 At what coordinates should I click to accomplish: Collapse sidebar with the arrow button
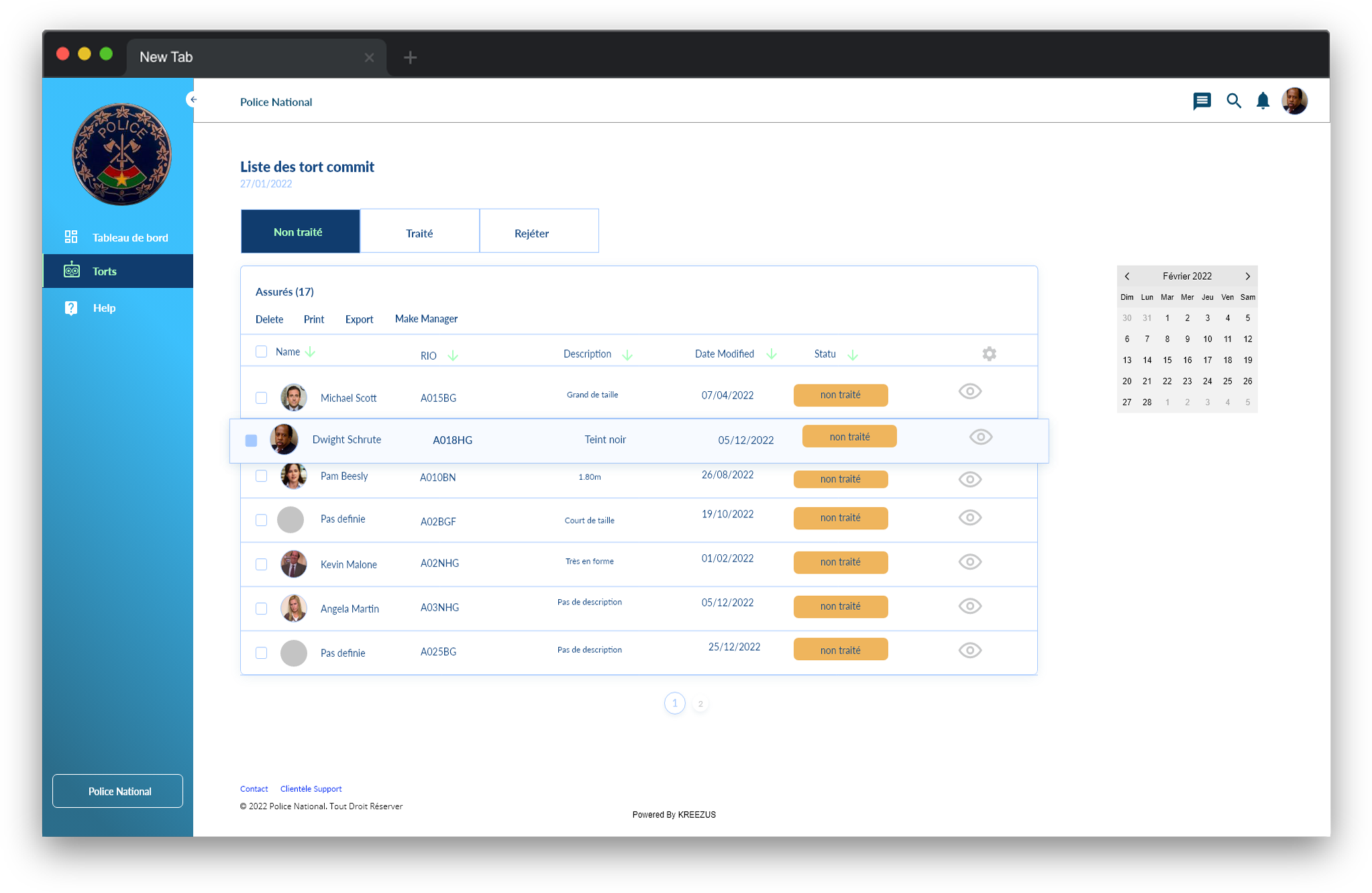(193, 100)
